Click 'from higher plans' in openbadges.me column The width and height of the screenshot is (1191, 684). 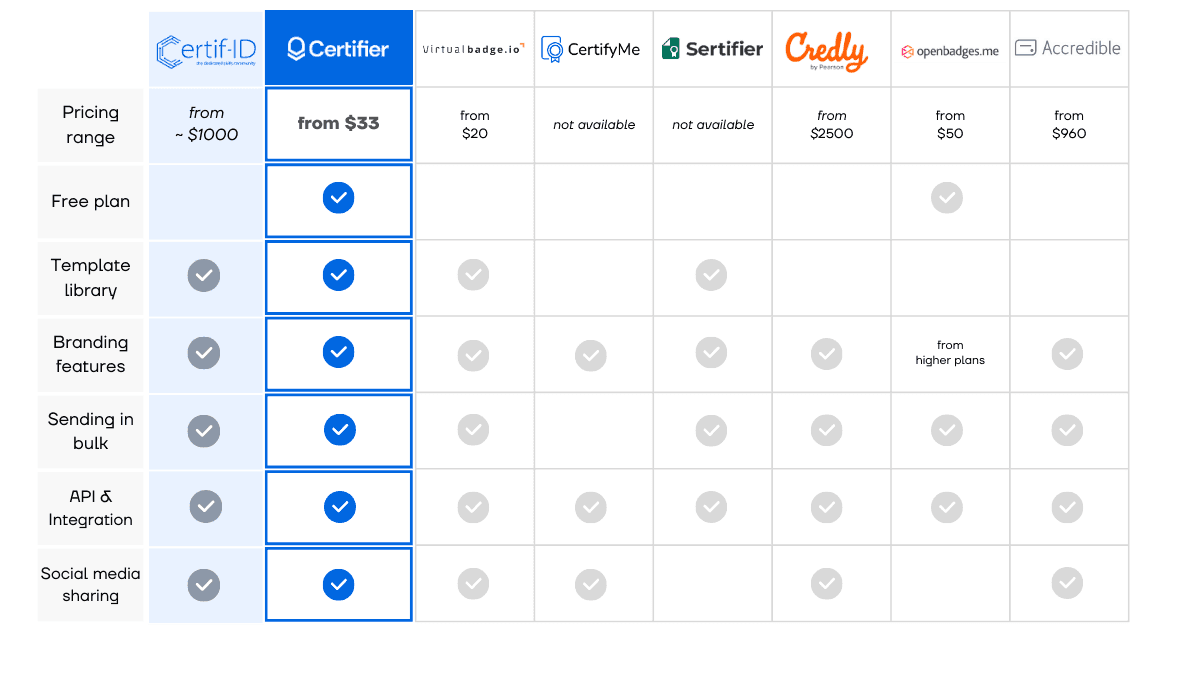(x=949, y=352)
